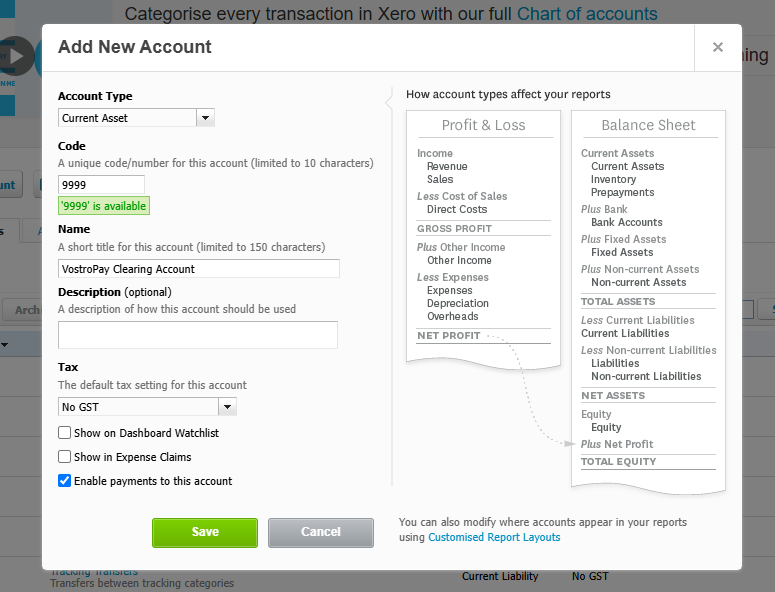Click the Balance Sheet heading
Image resolution: width=775 pixels, height=592 pixels.
[x=648, y=125]
